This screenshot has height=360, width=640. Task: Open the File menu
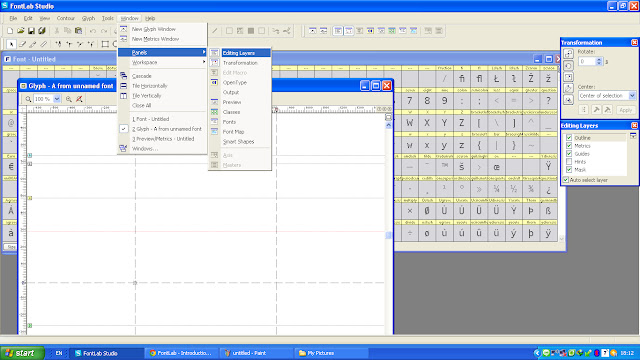click(x=13, y=18)
